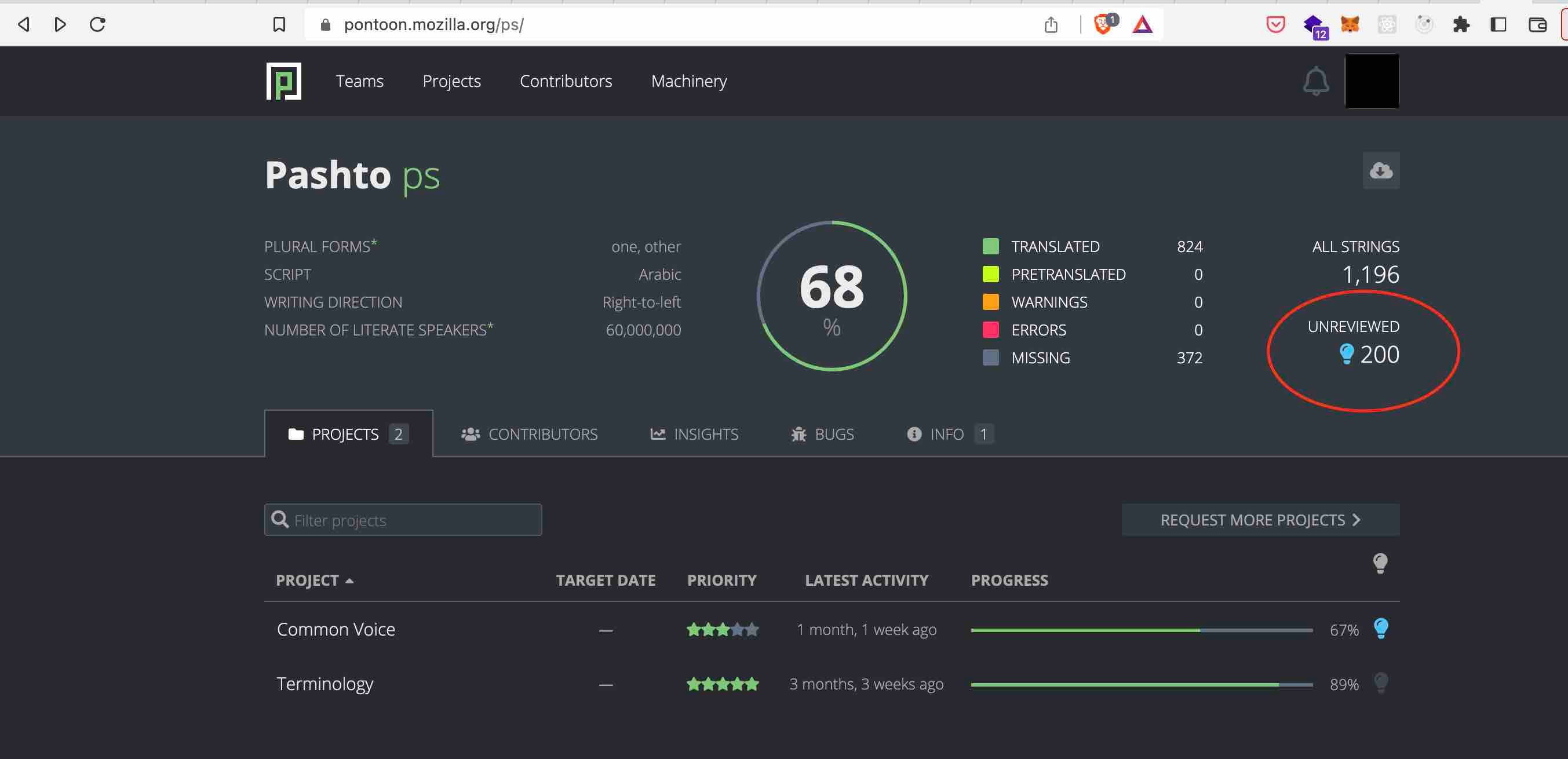
Task: Click Terminology '3 months, 3 weeks ago'
Action: pos(866,684)
